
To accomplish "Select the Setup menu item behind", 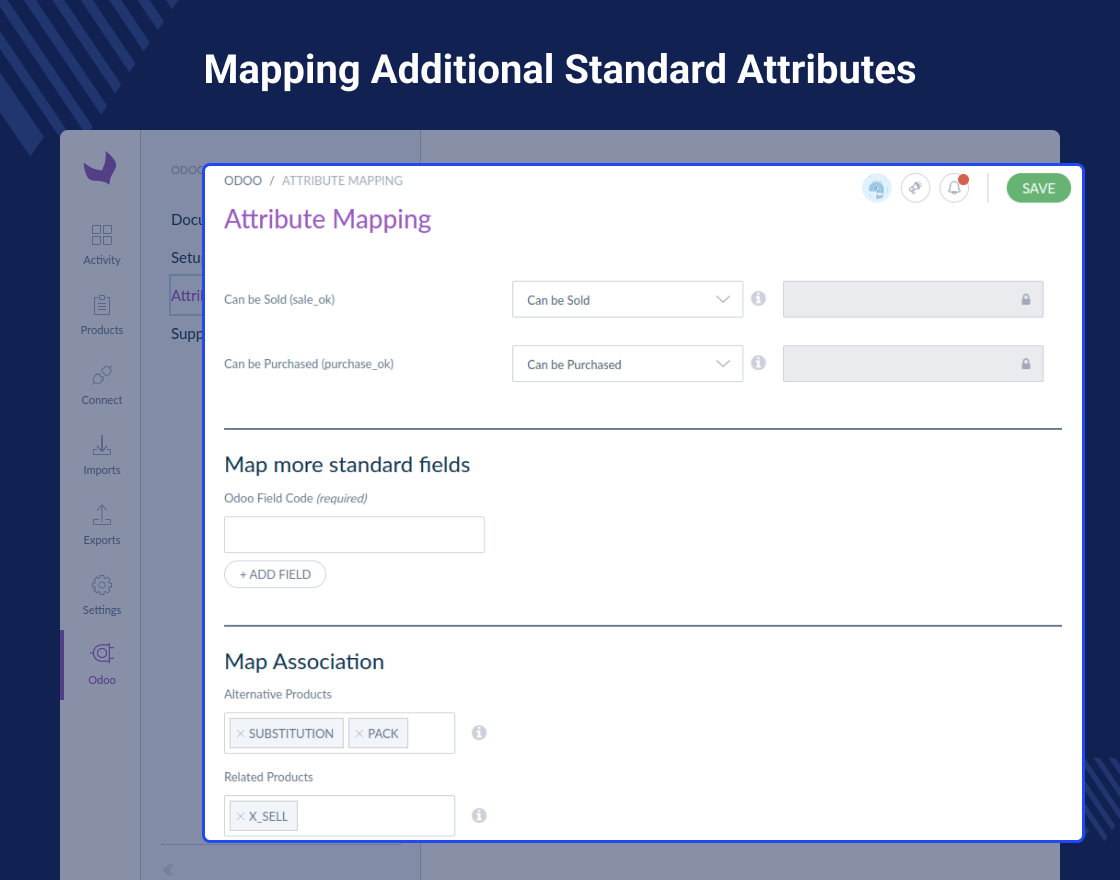I will [x=187, y=258].
